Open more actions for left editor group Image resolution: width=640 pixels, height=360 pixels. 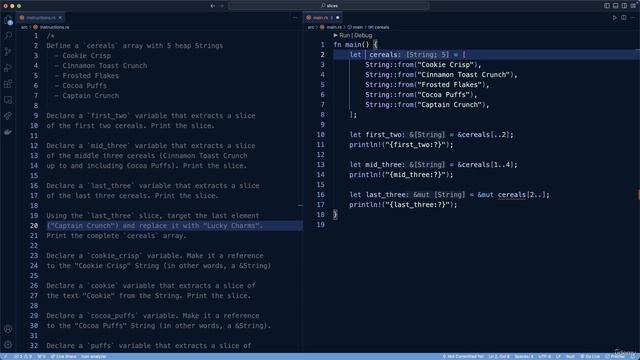(295, 18)
